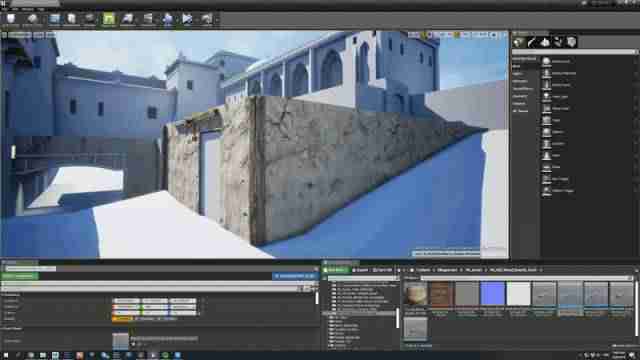This screenshot has height=360, width=640.
Task: Open the green-highlighted Blueprints toolbar icon
Action: [109, 19]
